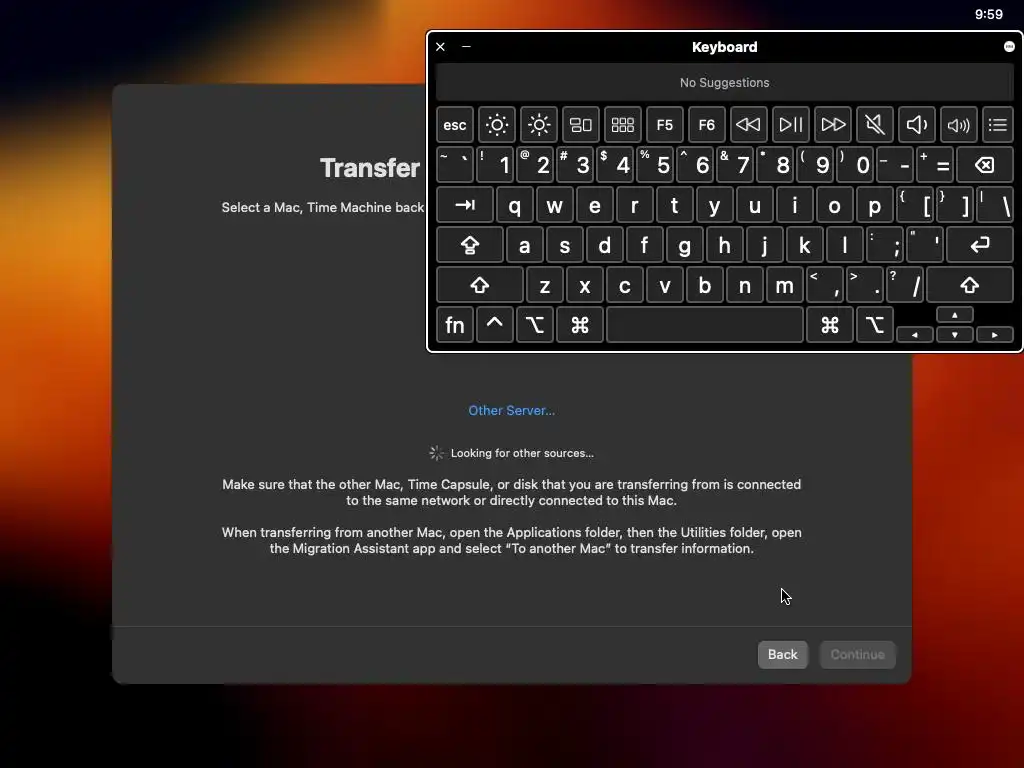Tap the comma key
The width and height of the screenshot is (1024, 768).
click(x=825, y=285)
